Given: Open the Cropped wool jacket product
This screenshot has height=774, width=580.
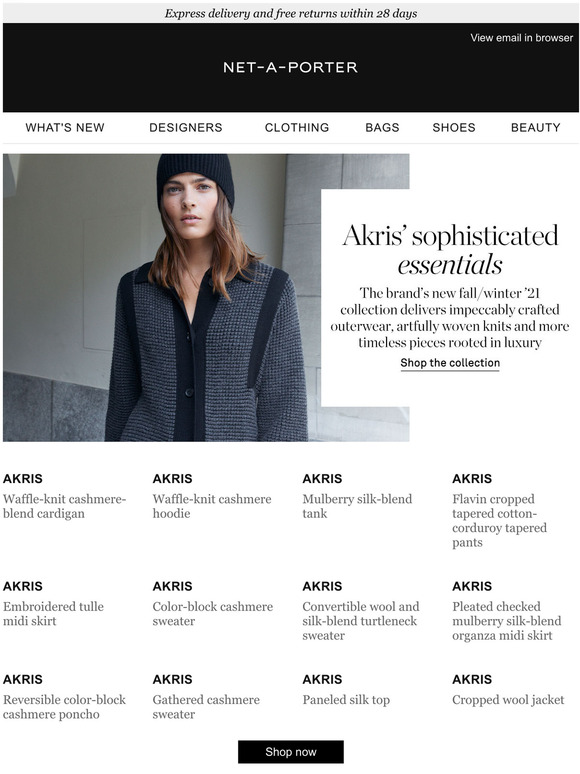Looking at the screenshot, I should coord(508,699).
